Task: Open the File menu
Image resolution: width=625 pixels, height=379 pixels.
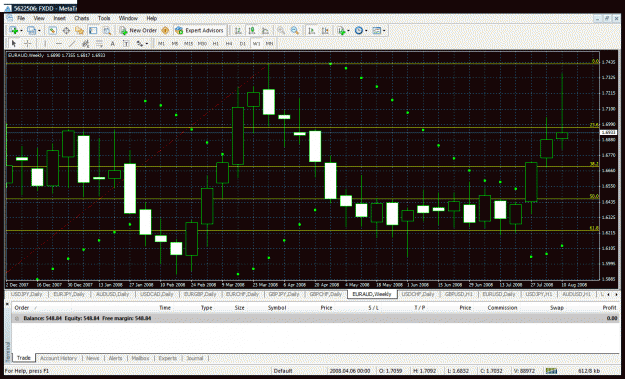Action: click(21, 18)
